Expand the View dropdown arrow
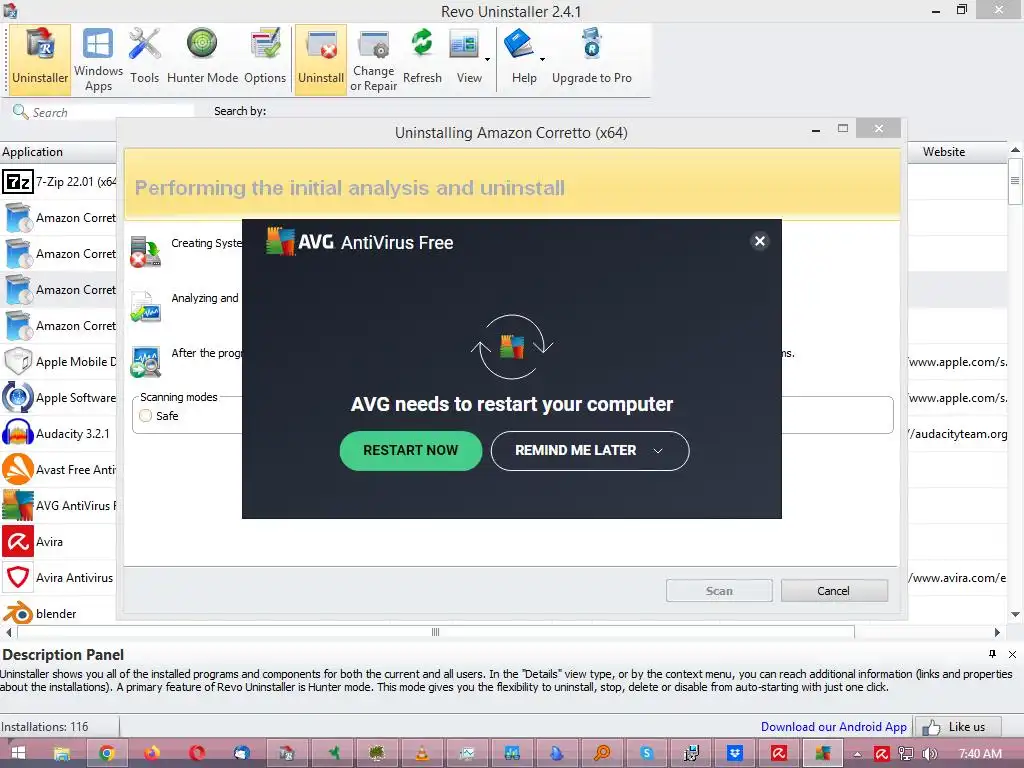This screenshot has height=768, width=1024. point(487,59)
